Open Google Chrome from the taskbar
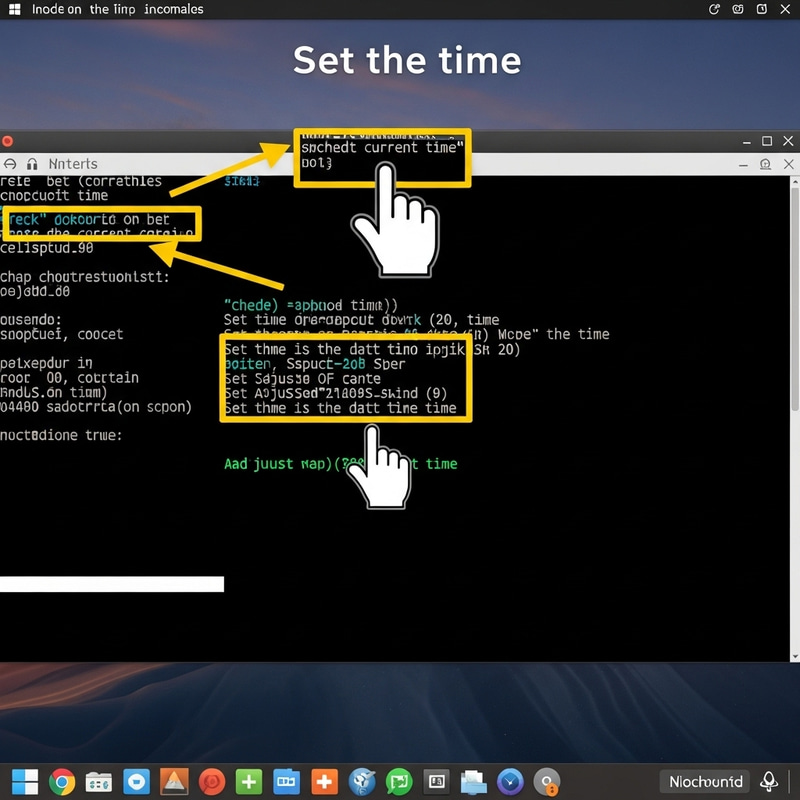 coord(60,781)
